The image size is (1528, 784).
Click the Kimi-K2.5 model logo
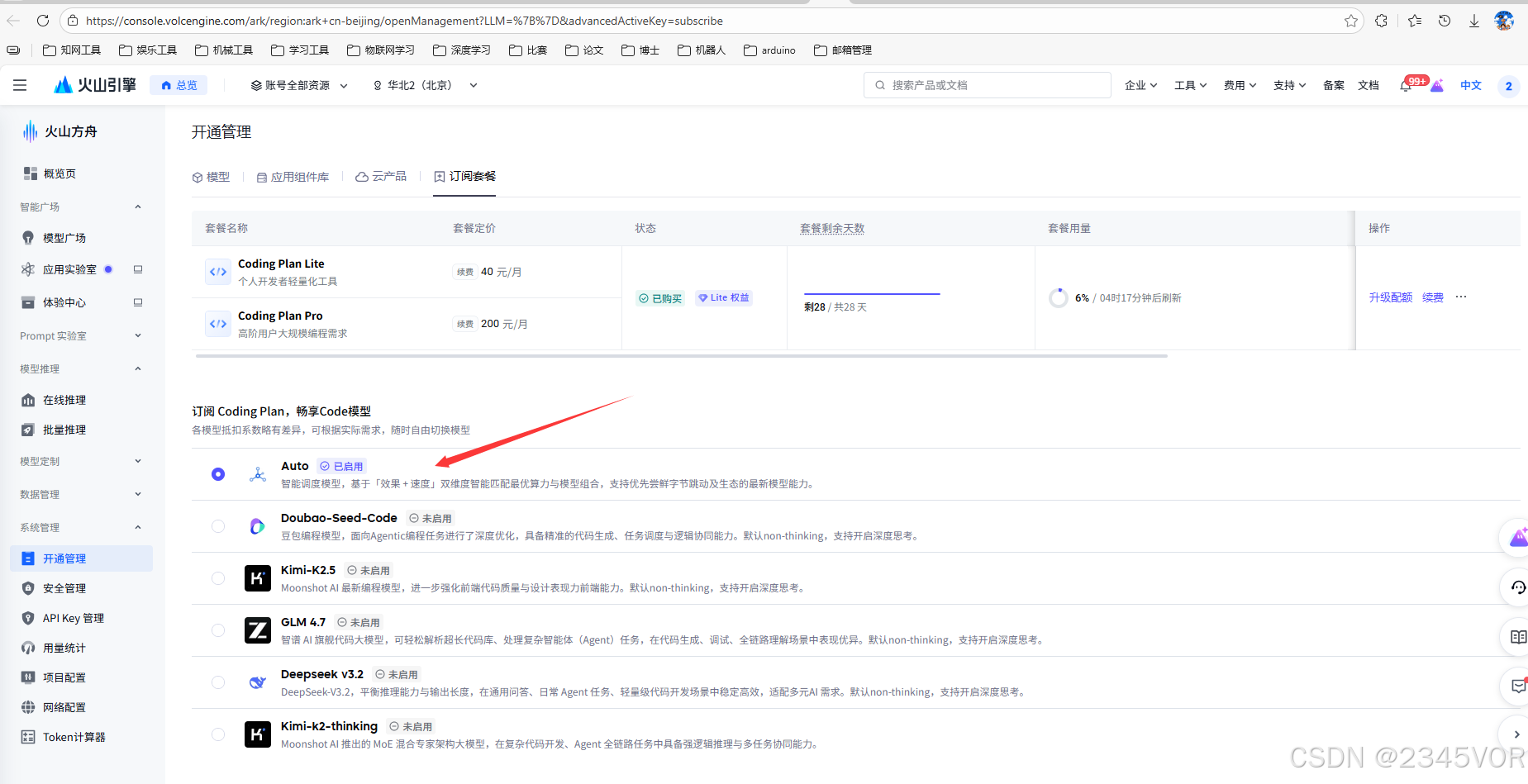pyautogui.click(x=258, y=578)
